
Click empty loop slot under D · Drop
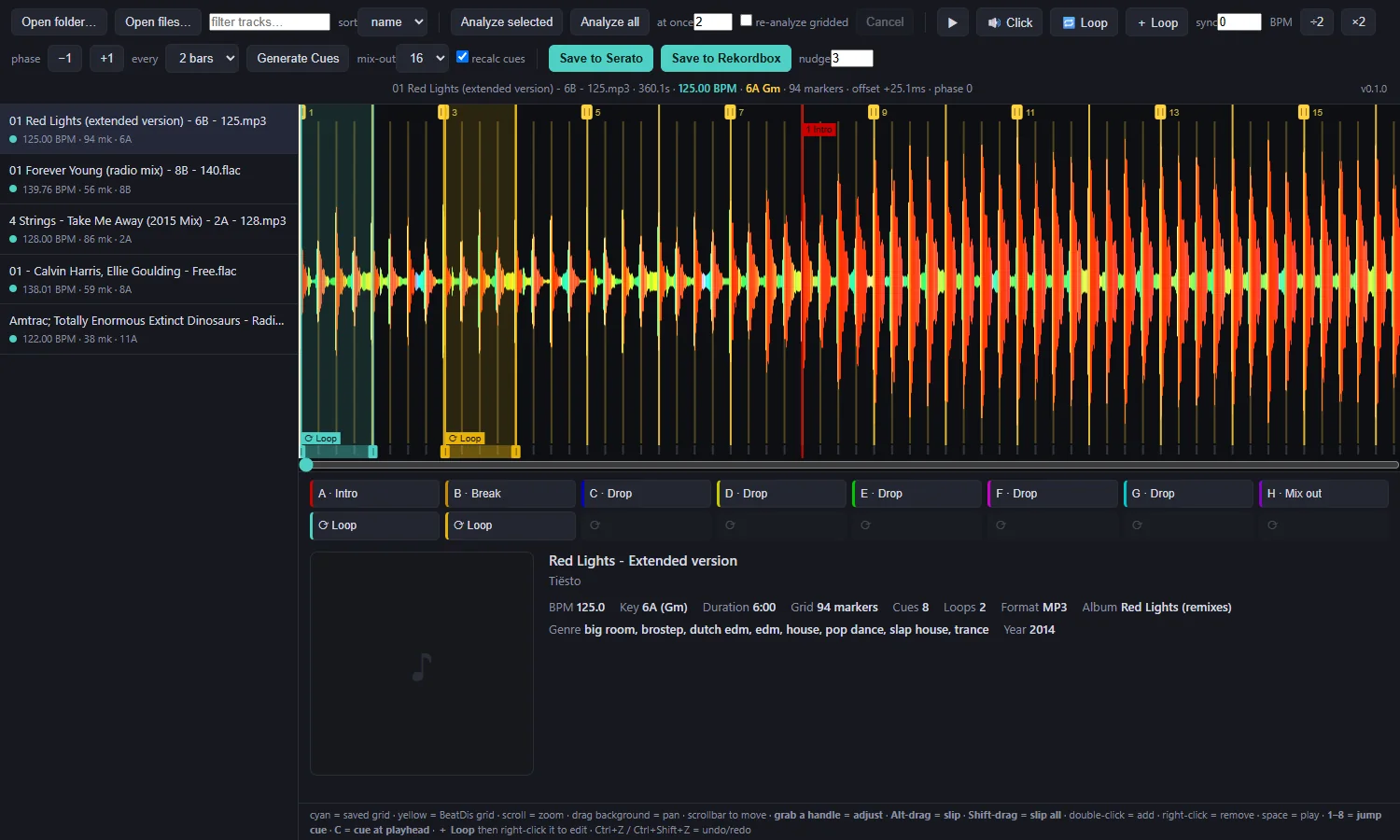[x=782, y=525]
